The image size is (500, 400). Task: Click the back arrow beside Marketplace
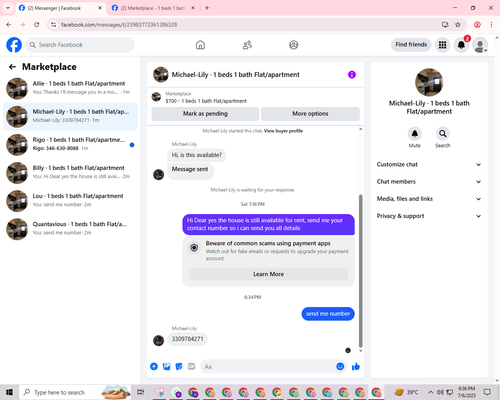[x=12, y=67]
